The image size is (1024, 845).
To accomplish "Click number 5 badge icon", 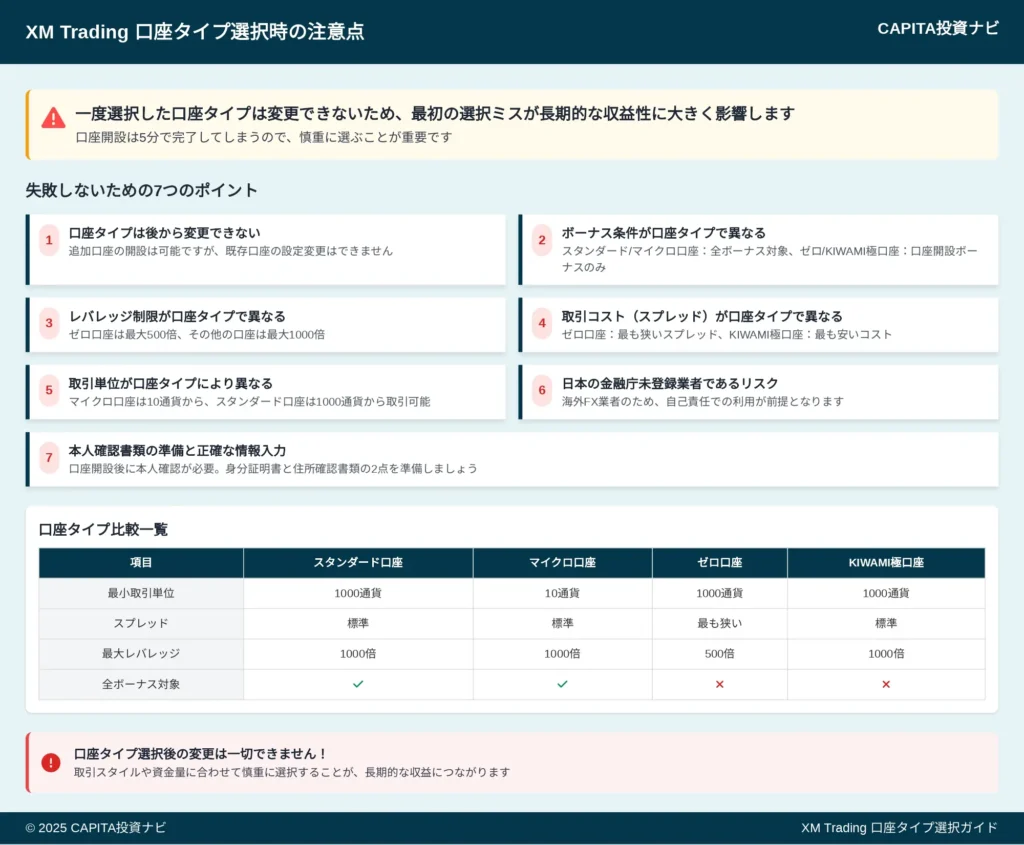I will [49, 391].
